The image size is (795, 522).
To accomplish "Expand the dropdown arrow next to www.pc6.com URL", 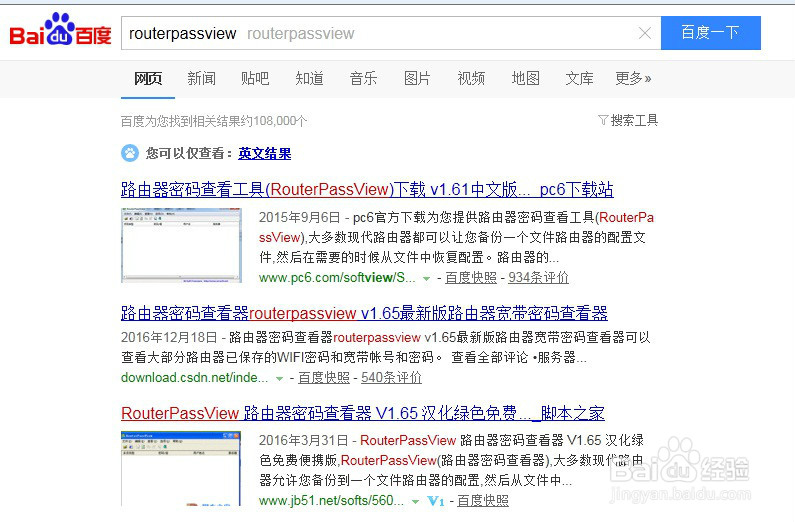I will click(426, 279).
